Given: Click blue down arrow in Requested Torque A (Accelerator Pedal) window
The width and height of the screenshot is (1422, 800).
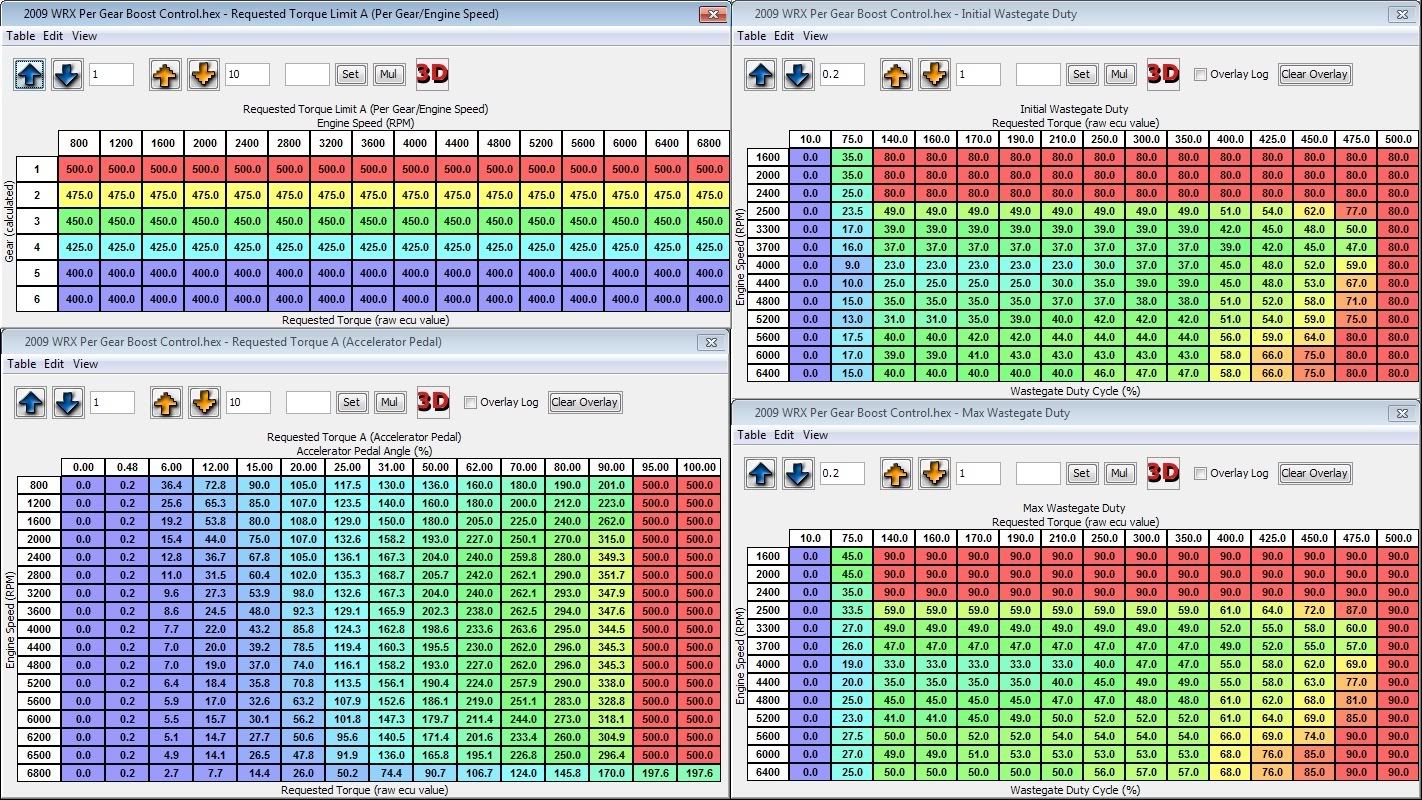Looking at the screenshot, I should point(67,402).
